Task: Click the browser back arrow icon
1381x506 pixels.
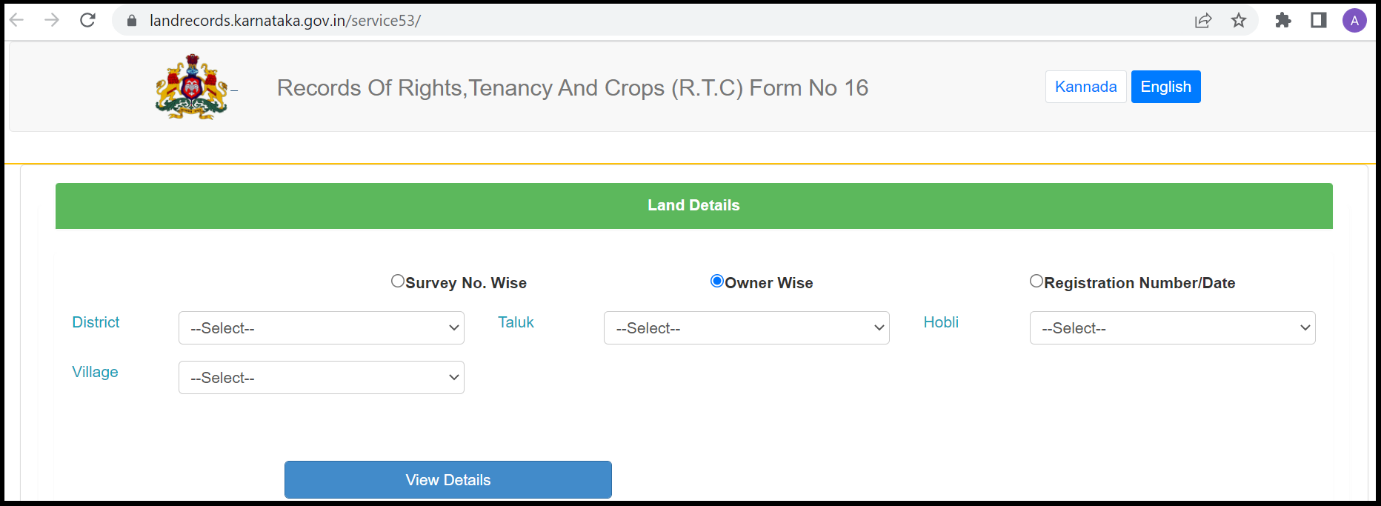Action: coord(17,20)
